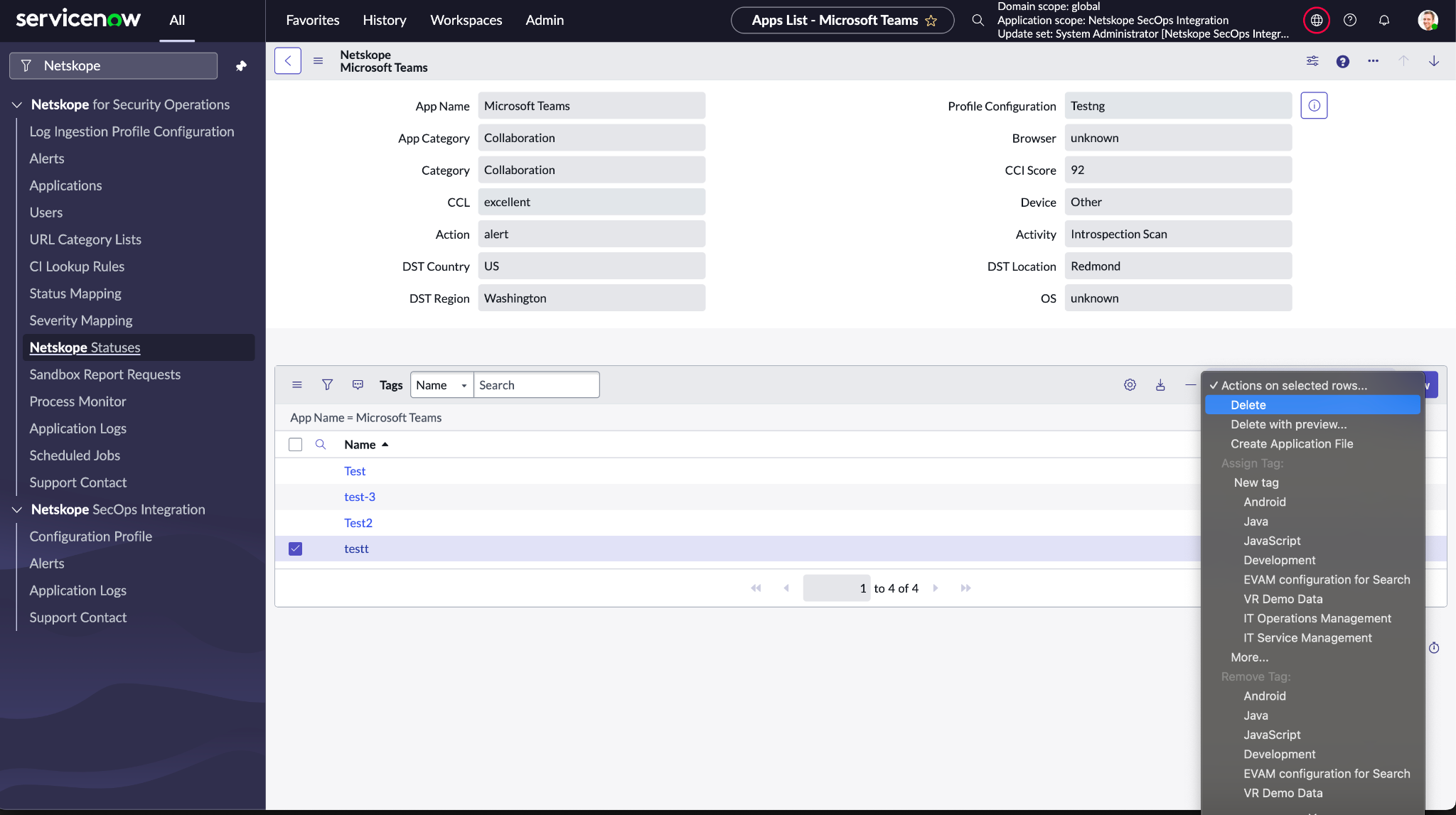Screen dimensions: 1456x815
Task: Preview Profile Configuration record info icon
Action: click(x=1314, y=106)
